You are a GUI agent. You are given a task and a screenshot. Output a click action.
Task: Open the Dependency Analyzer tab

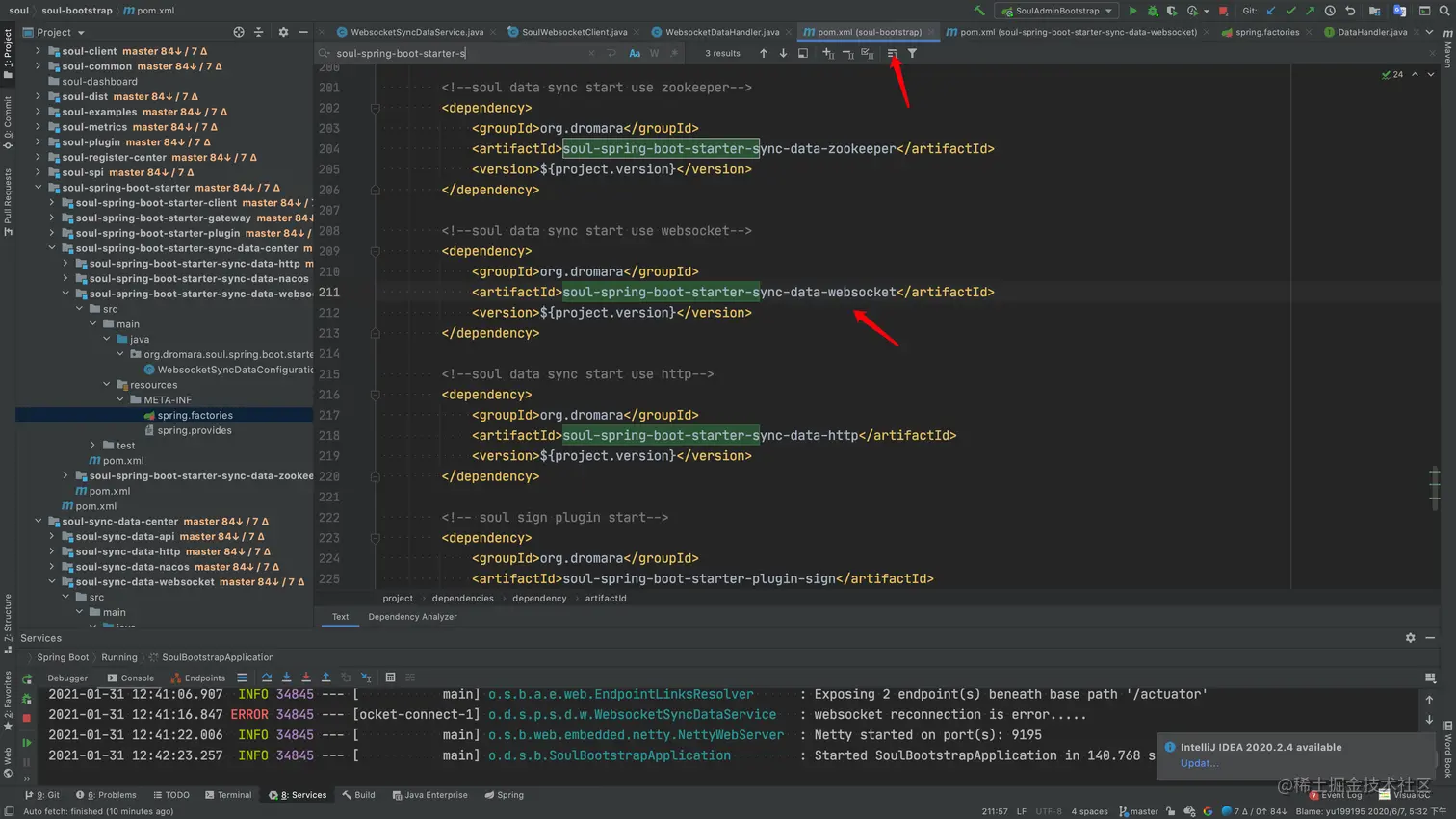pyautogui.click(x=412, y=617)
